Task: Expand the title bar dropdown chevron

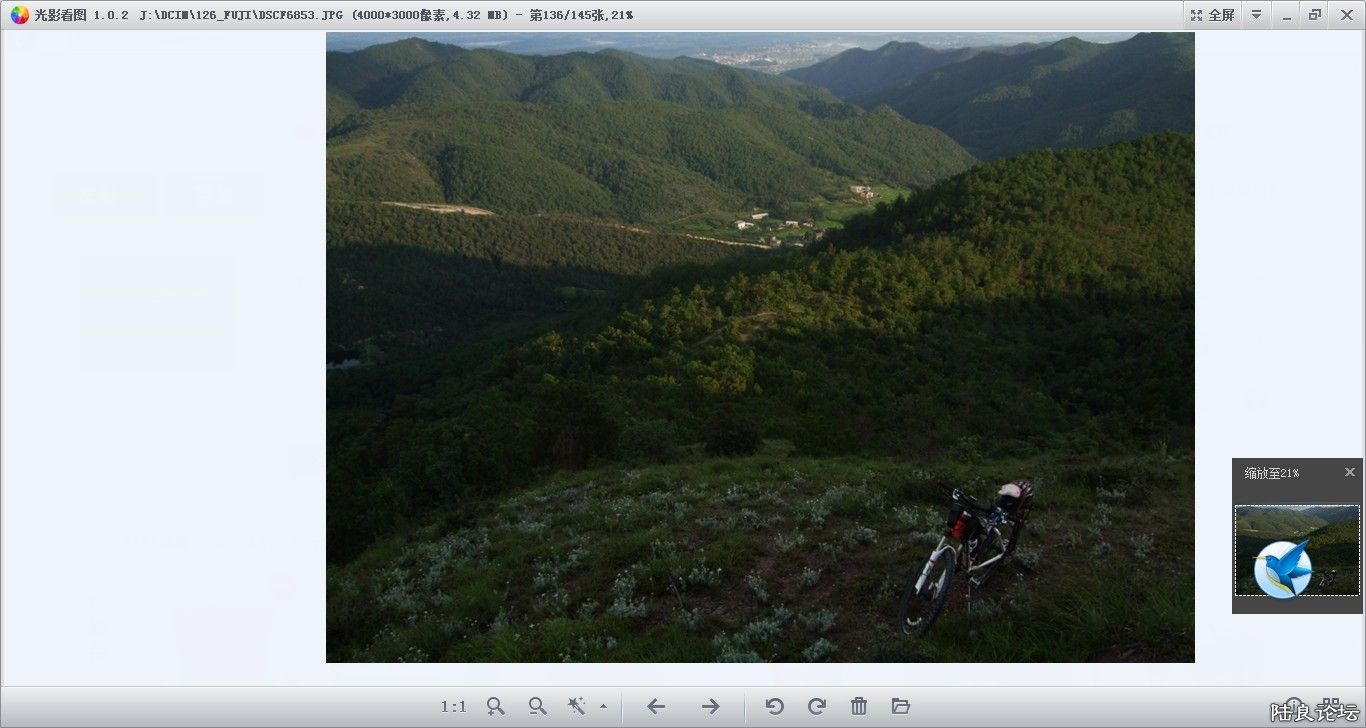Action: (x=1256, y=14)
